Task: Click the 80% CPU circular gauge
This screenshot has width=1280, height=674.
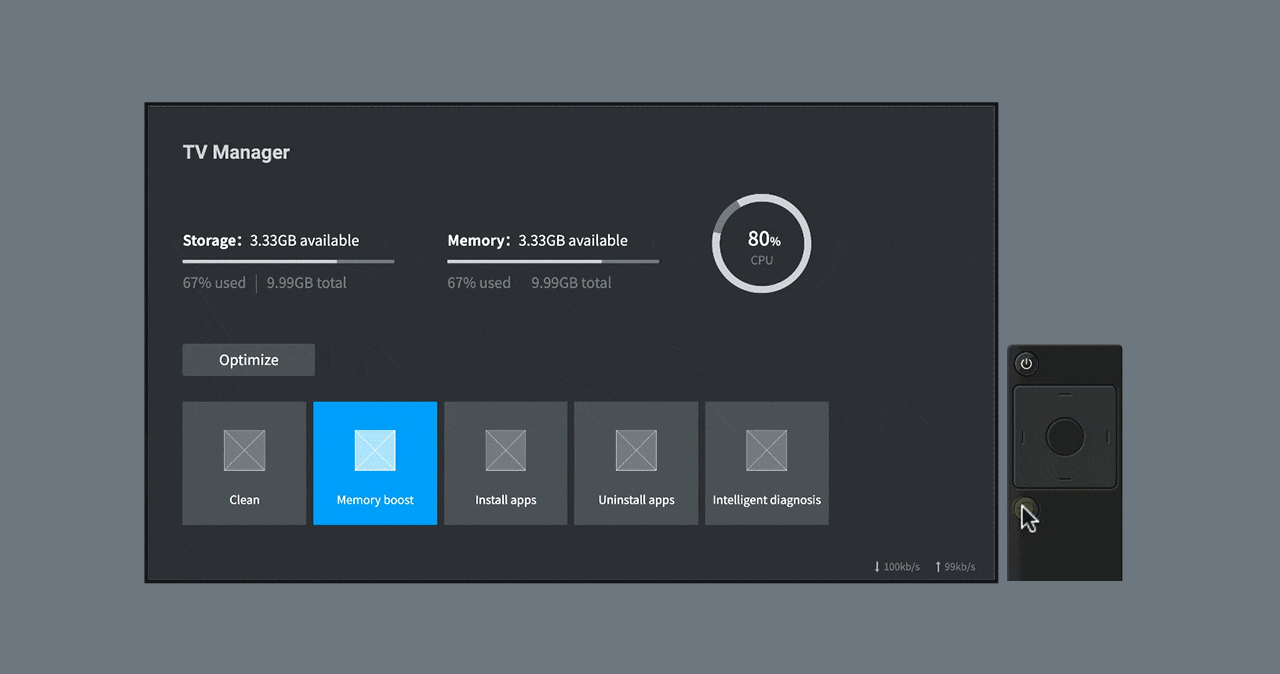Action: point(761,244)
